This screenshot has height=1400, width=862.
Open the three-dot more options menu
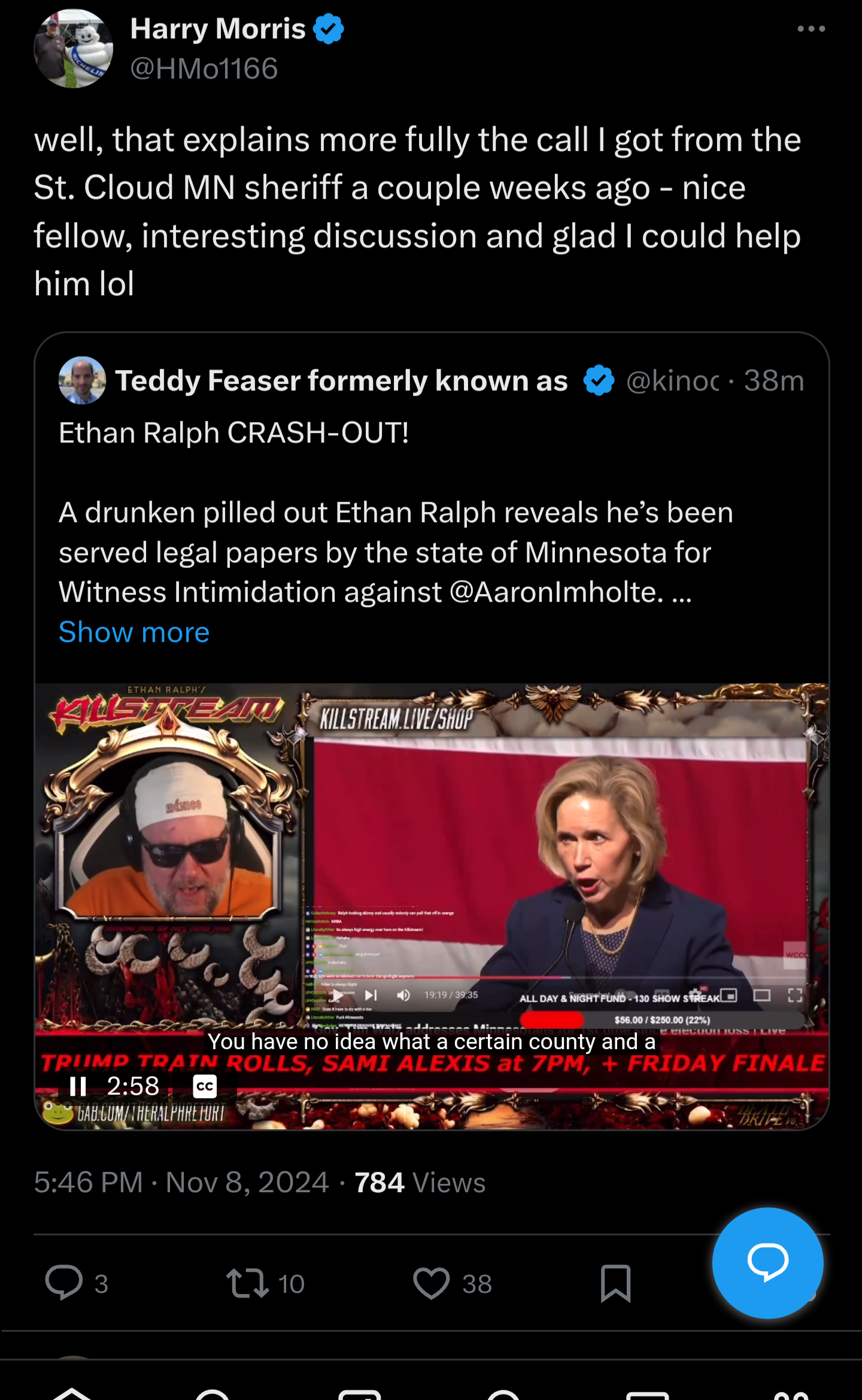[x=811, y=29]
